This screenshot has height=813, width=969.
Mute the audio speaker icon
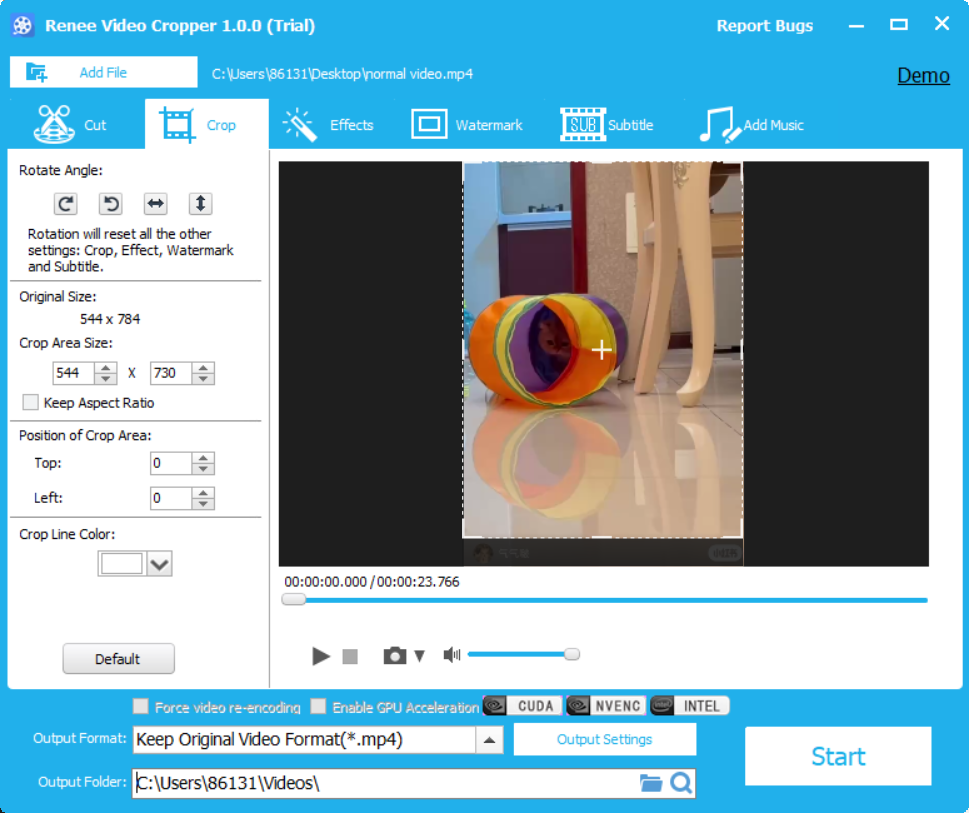coord(452,655)
